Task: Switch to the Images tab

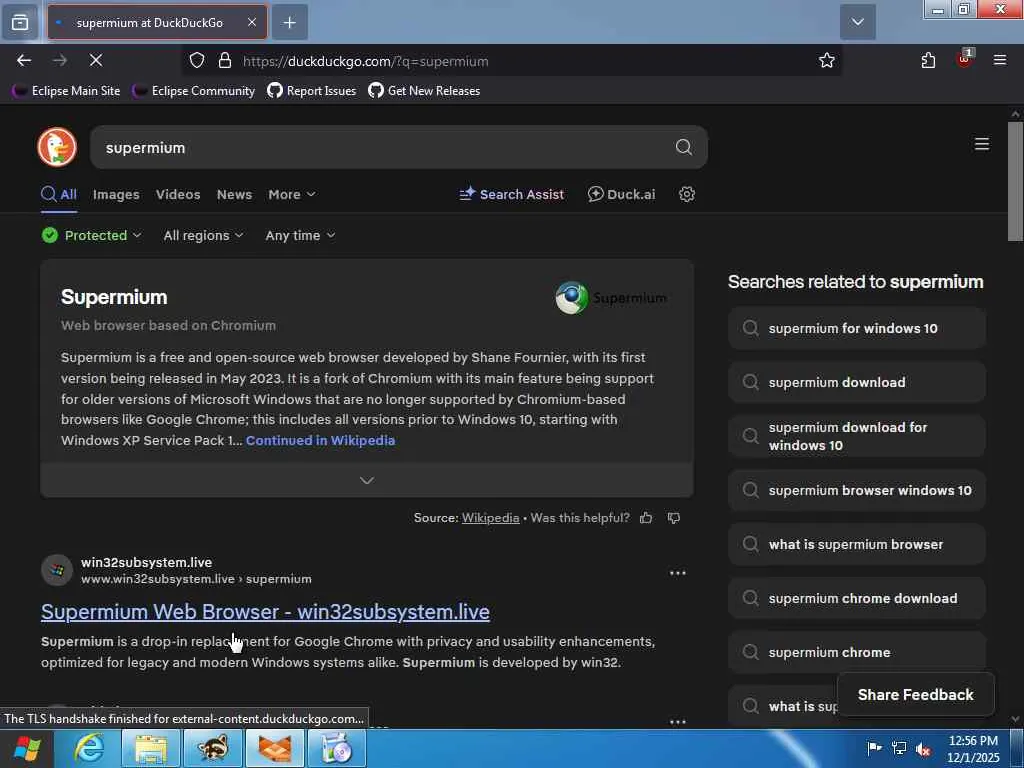Action: click(x=116, y=195)
